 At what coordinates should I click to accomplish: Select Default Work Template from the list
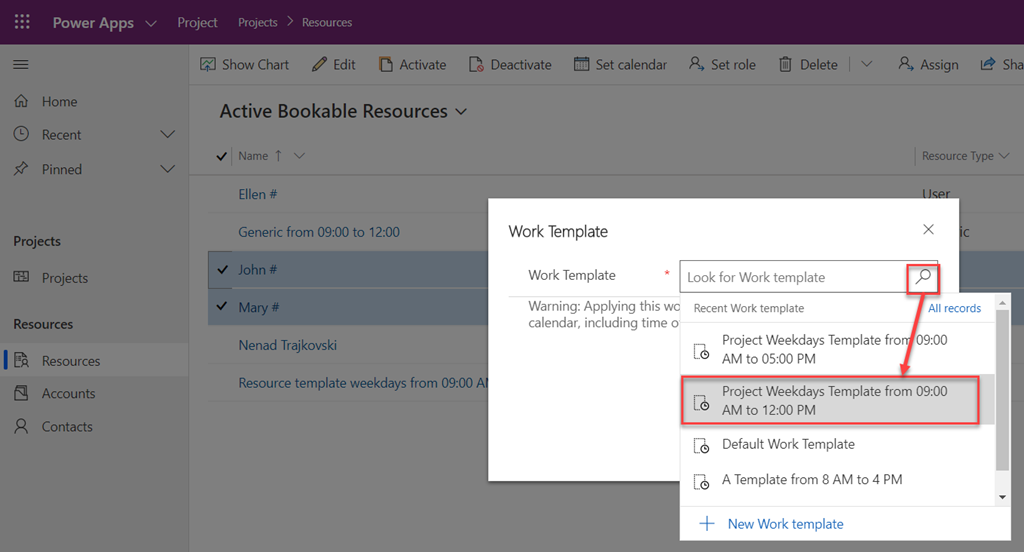[x=788, y=444]
